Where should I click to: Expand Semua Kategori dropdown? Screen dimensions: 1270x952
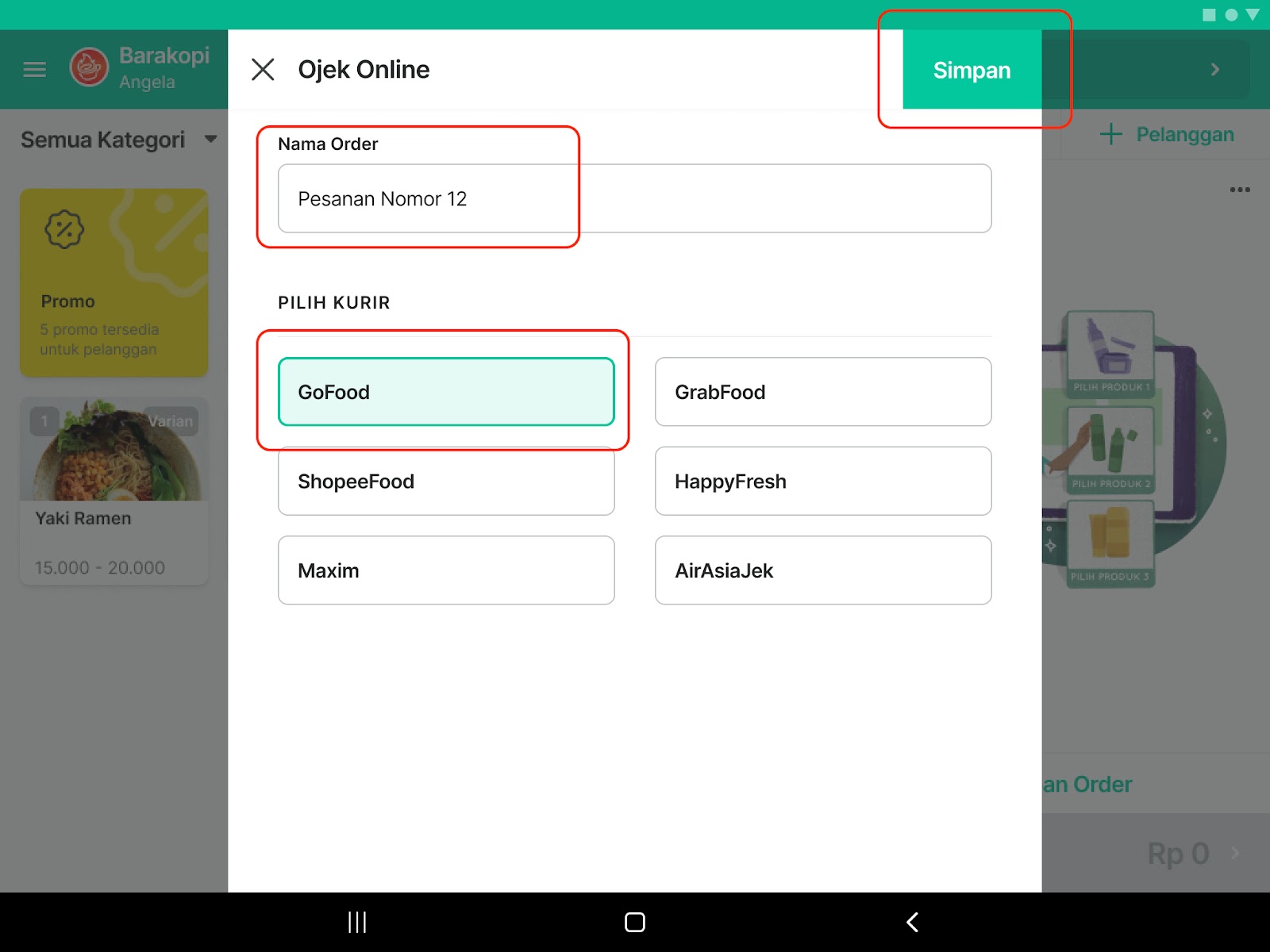pyautogui.click(x=119, y=140)
